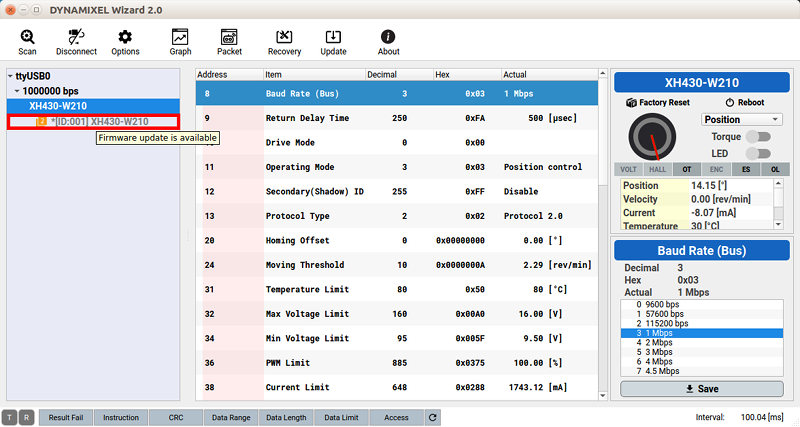
Task: Select 3 Mbps baud option
Action: click(702, 352)
